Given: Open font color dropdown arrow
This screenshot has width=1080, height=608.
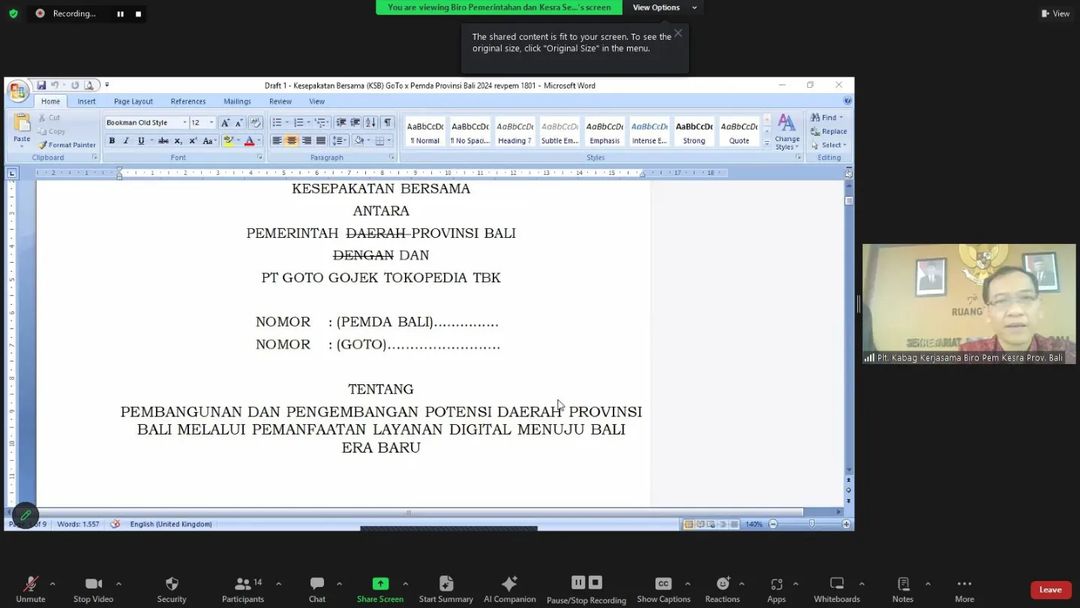Looking at the screenshot, I should coord(259,140).
